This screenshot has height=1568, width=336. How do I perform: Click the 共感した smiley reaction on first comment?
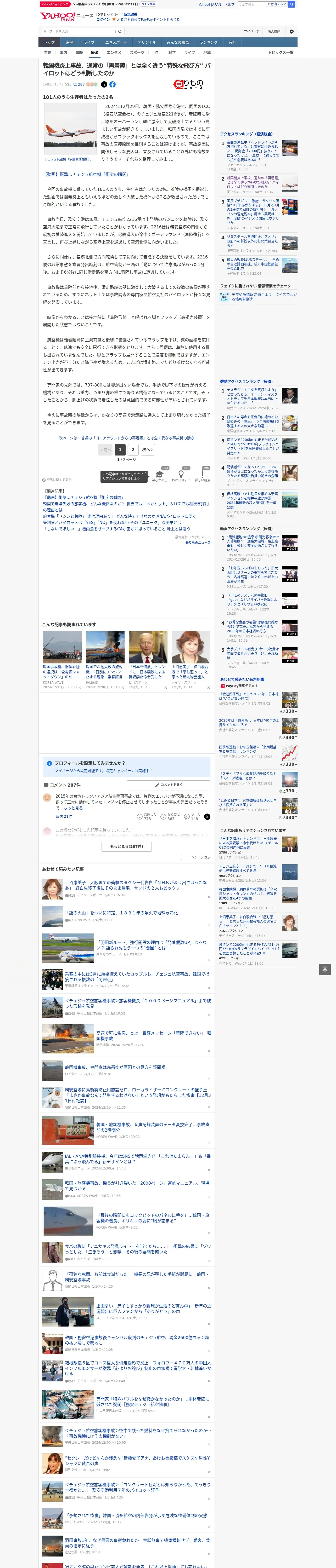pos(147,817)
